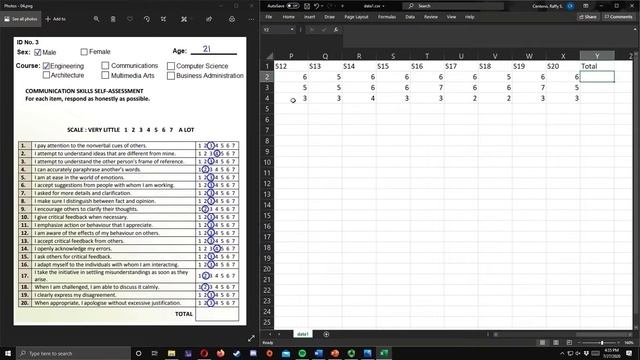Viewport: 640px width, 360px height.
Task: Switch to Page Layout view icon in status bar
Action: [x=556, y=342]
